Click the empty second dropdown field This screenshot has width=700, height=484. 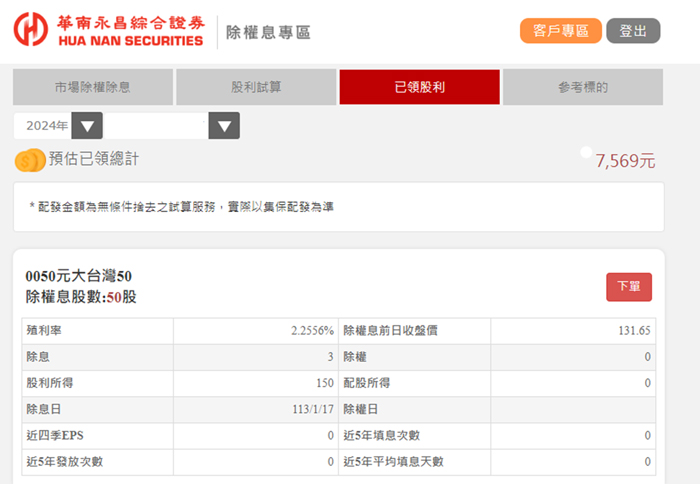pos(156,126)
